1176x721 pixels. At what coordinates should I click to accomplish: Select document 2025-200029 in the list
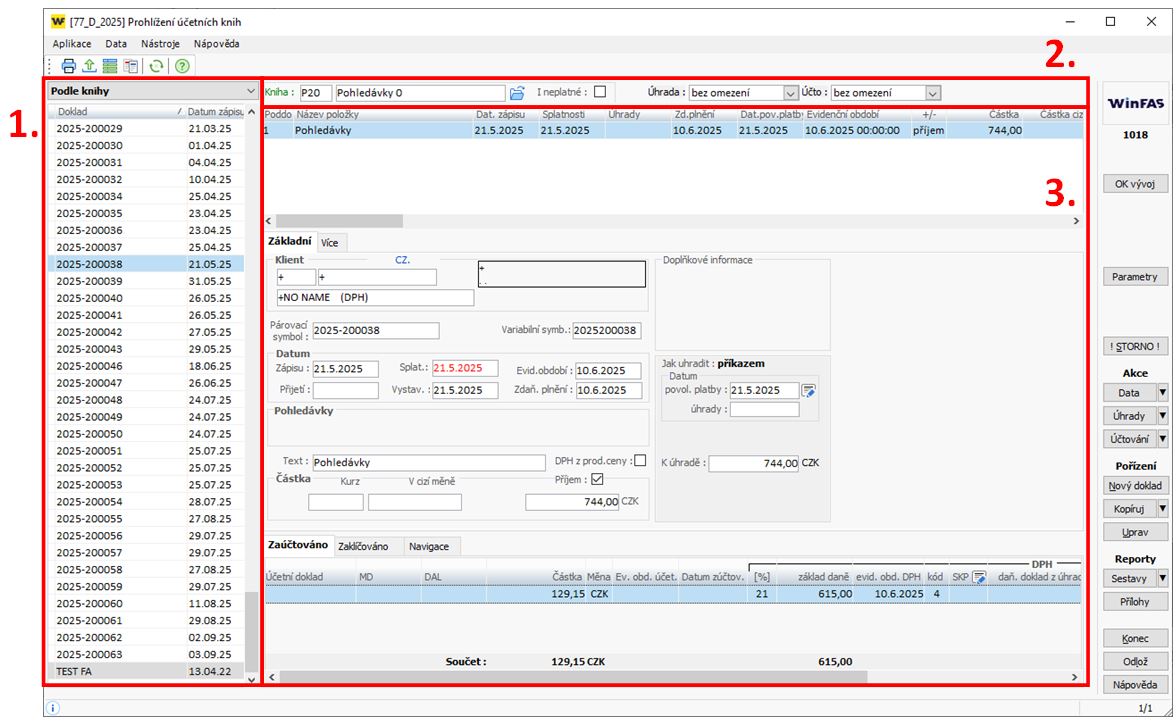click(146, 128)
